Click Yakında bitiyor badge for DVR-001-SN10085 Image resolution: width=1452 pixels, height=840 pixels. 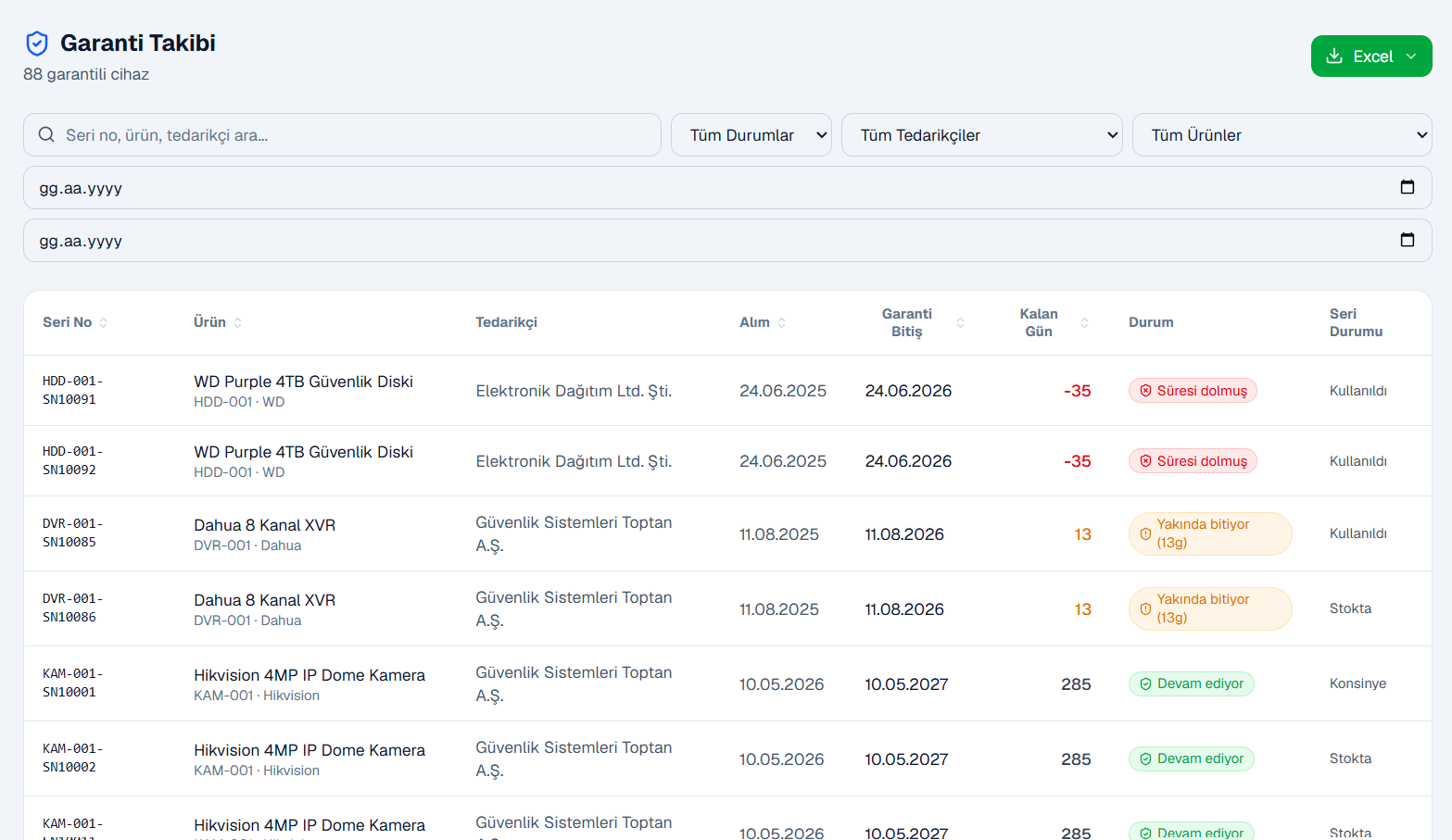pyautogui.click(x=1210, y=533)
